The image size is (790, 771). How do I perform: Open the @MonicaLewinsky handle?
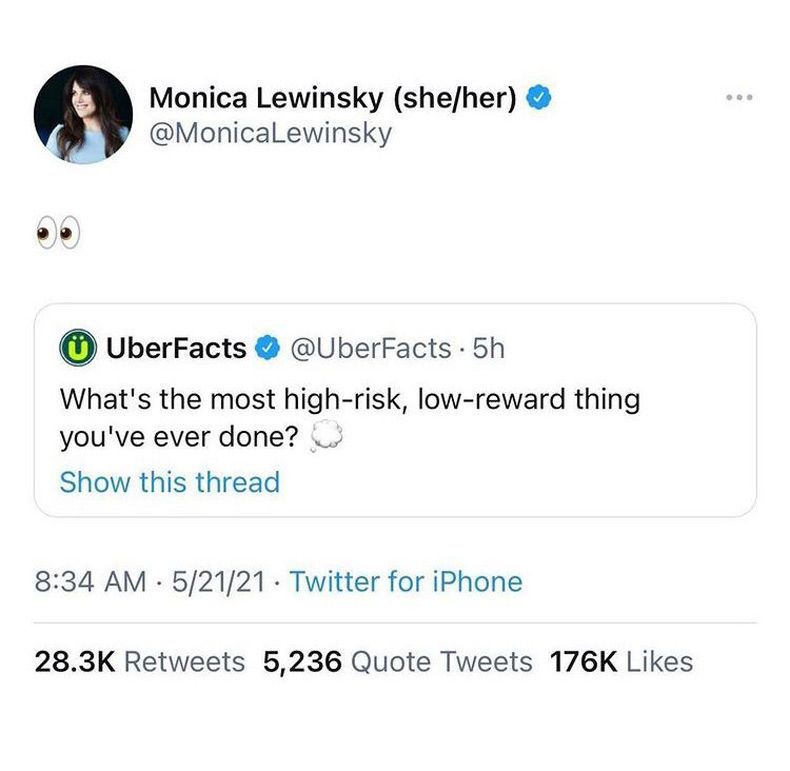click(270, 134)
